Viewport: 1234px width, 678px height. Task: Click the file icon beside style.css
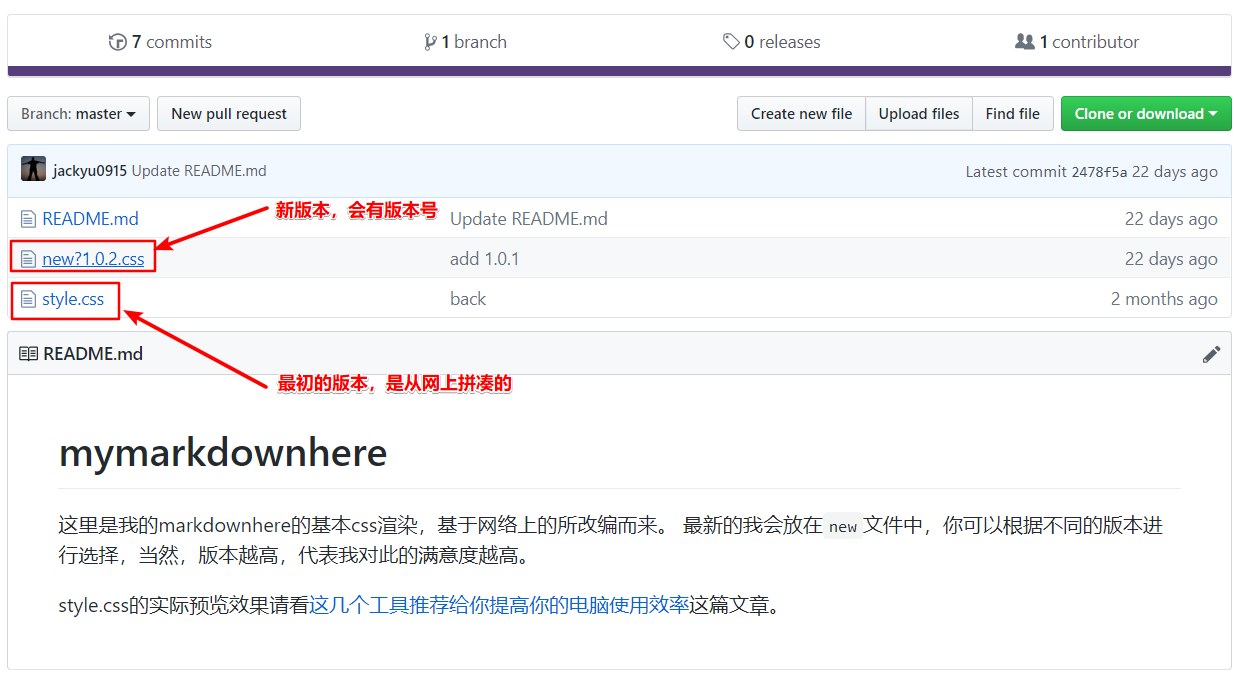[28, 299]
